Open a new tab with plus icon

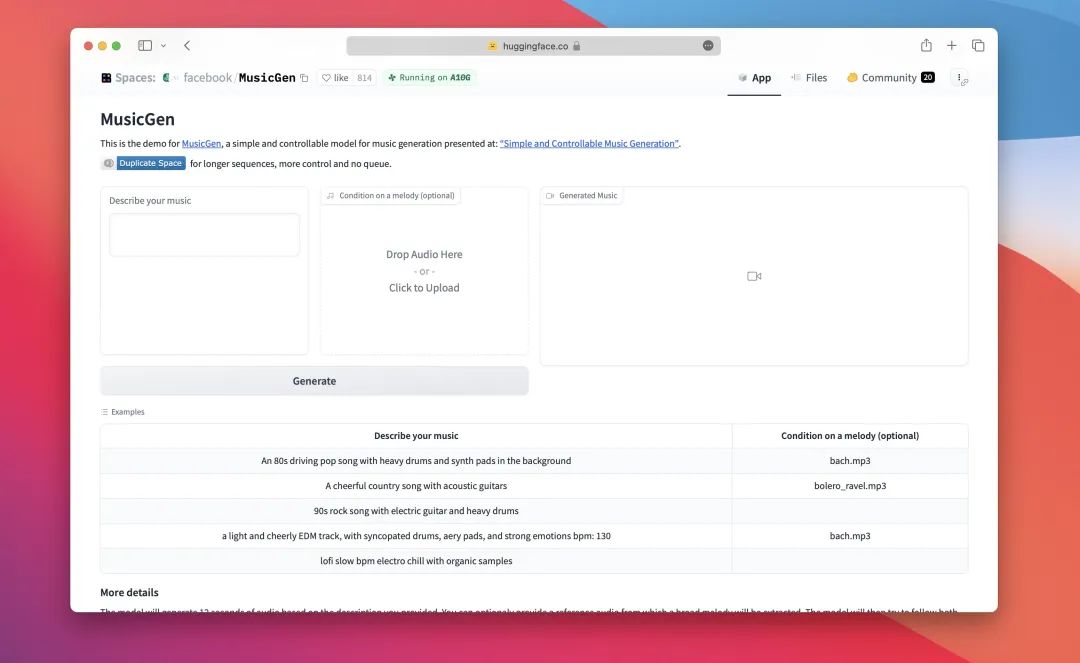(951, 45)
